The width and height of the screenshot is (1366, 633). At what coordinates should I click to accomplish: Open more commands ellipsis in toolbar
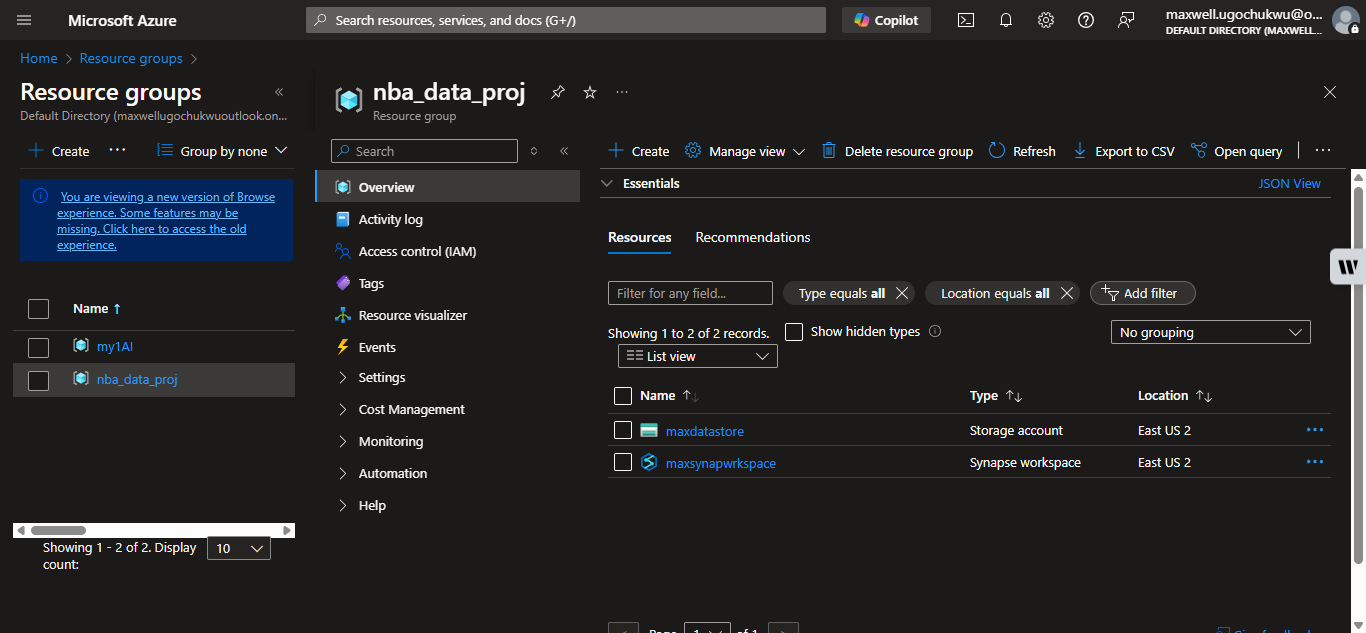coord(1323,150)
